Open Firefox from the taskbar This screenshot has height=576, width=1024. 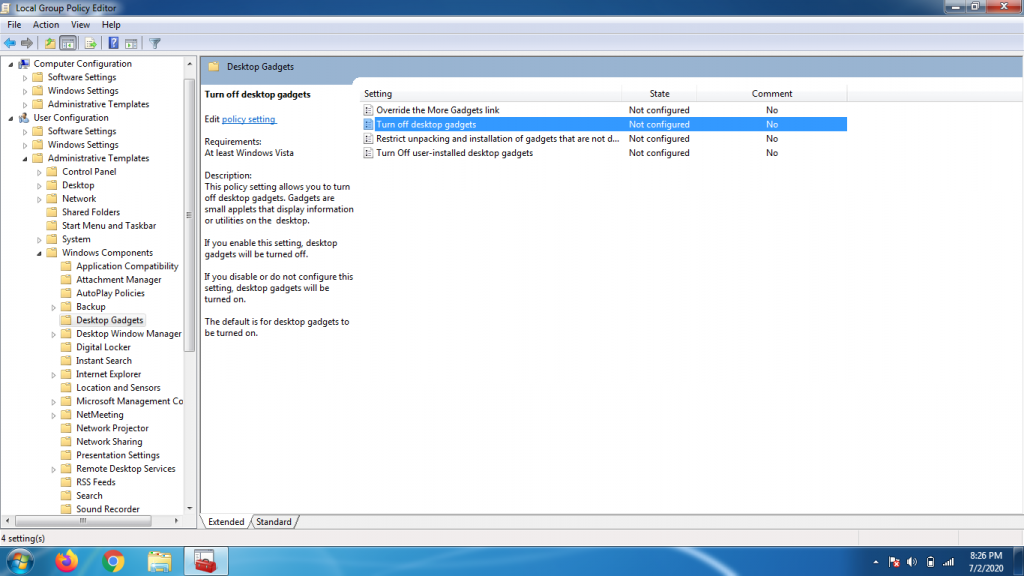tap(66, 561)
